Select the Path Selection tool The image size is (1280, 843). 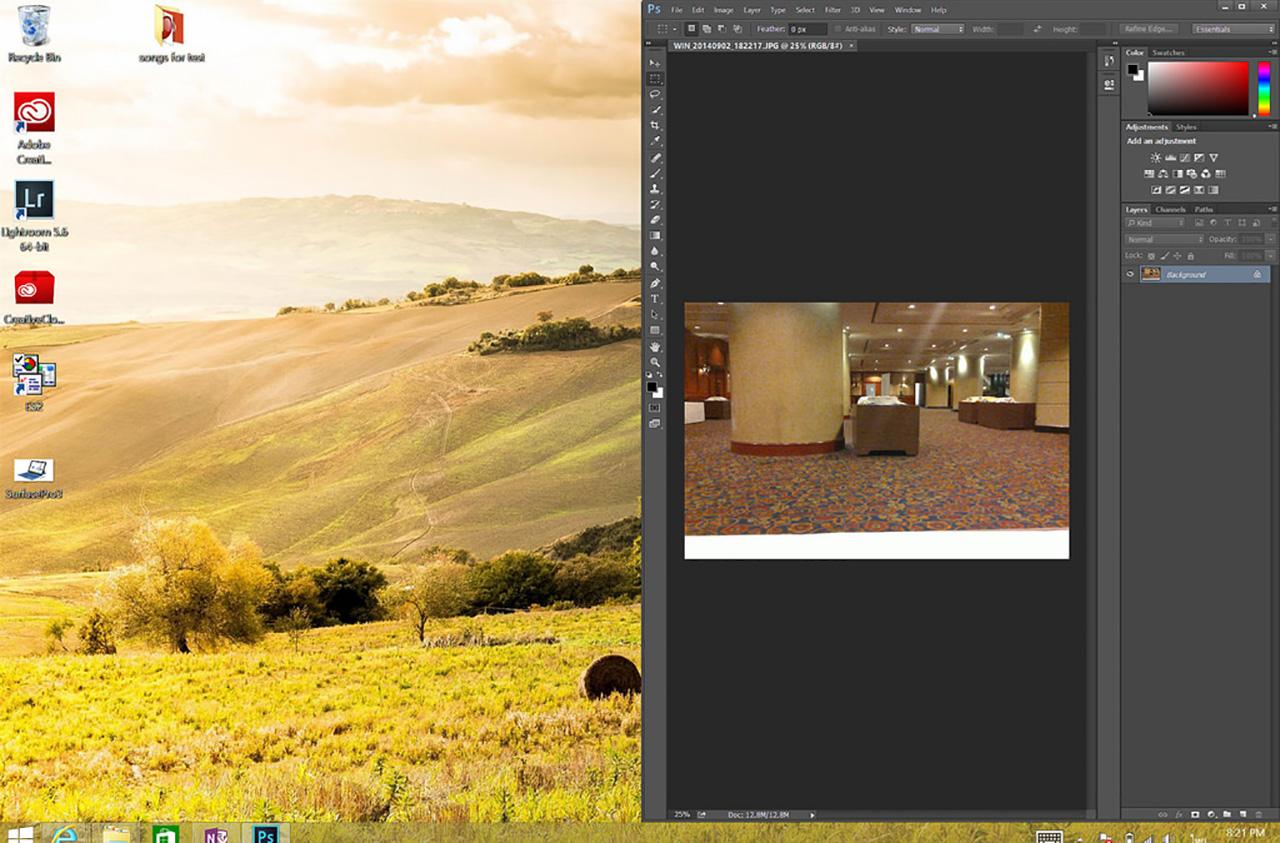point(655,314)
